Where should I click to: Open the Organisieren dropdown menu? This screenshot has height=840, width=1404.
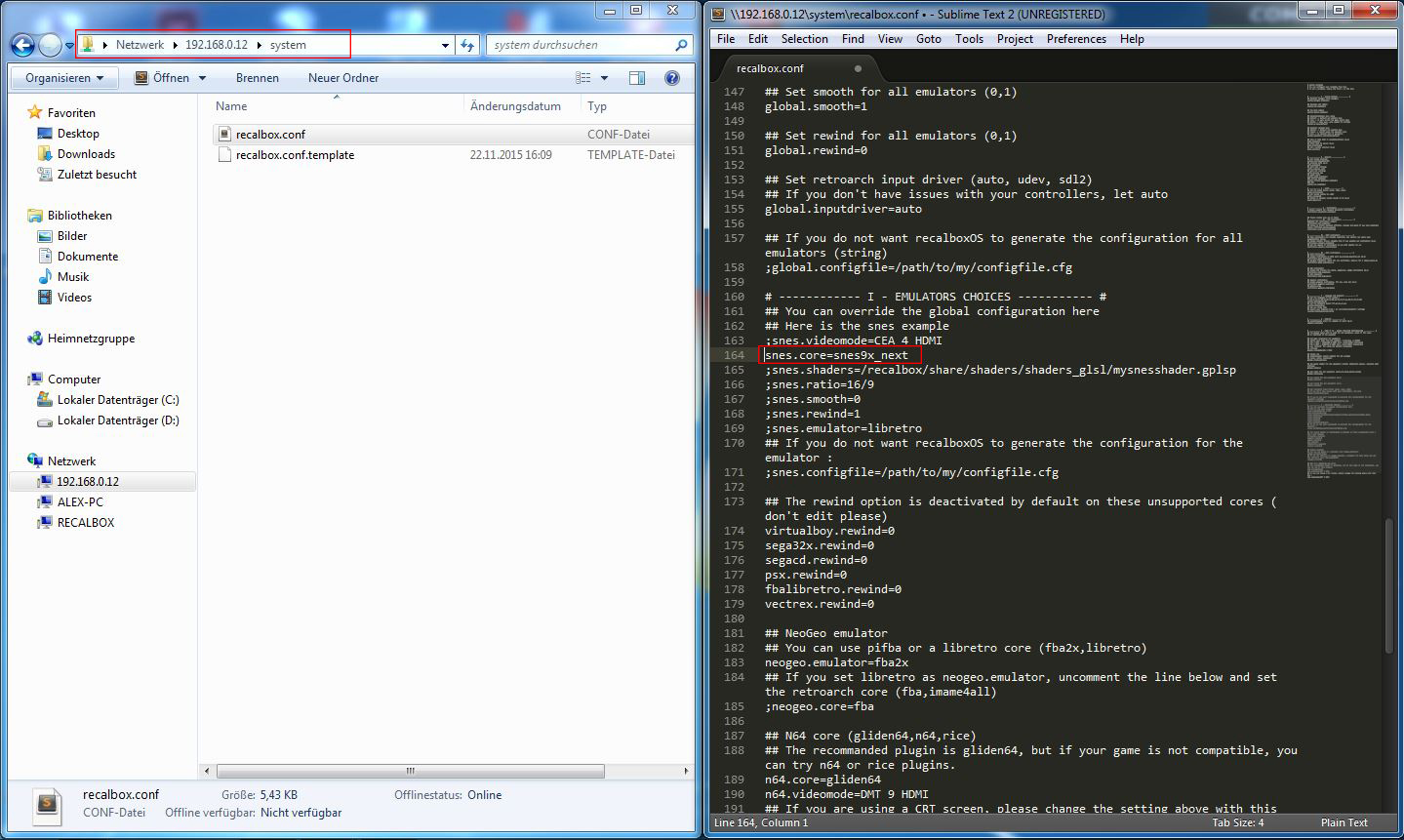pyautogui.click(x=64, y=78)
